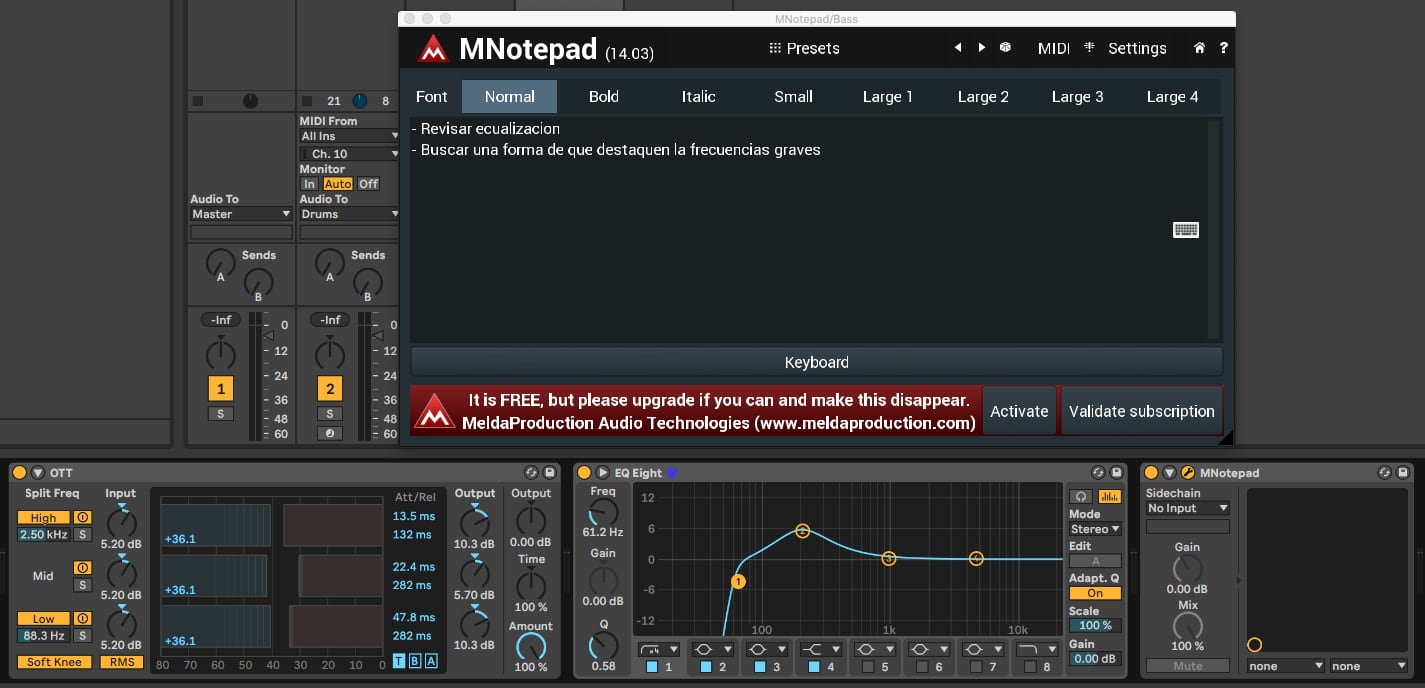Screen dimensions: 1425x688
Task: Click the Mute button on the MNotepad device
Action: point(1187,666)
